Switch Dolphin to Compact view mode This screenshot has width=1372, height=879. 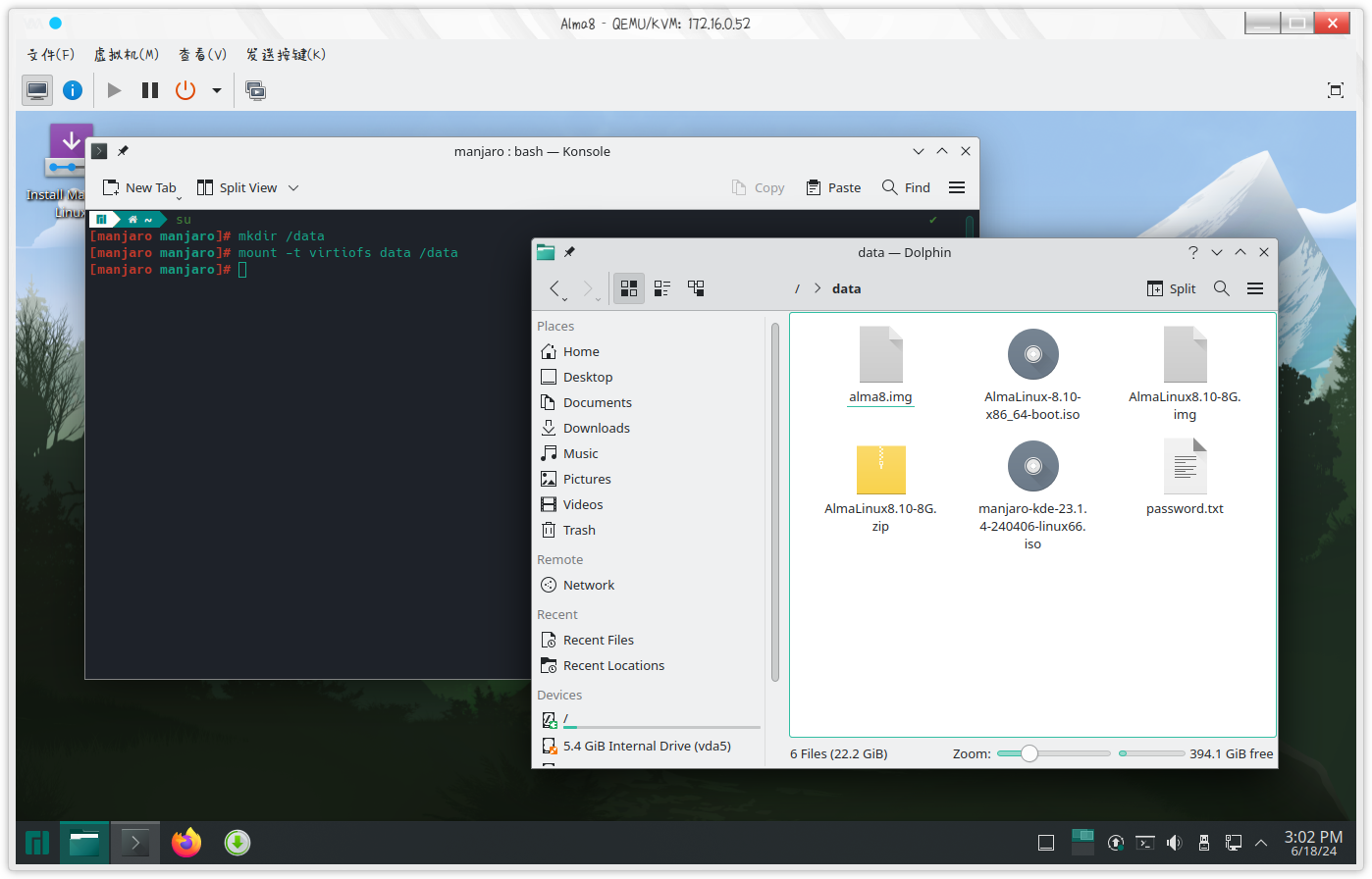(662, 288)
